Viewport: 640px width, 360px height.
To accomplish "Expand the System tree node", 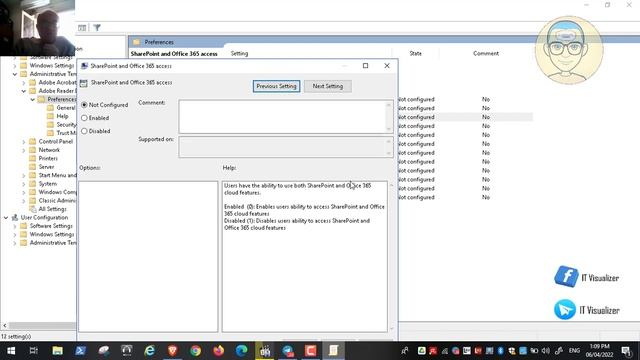I will pyautogui.click(x=24, y=184).
